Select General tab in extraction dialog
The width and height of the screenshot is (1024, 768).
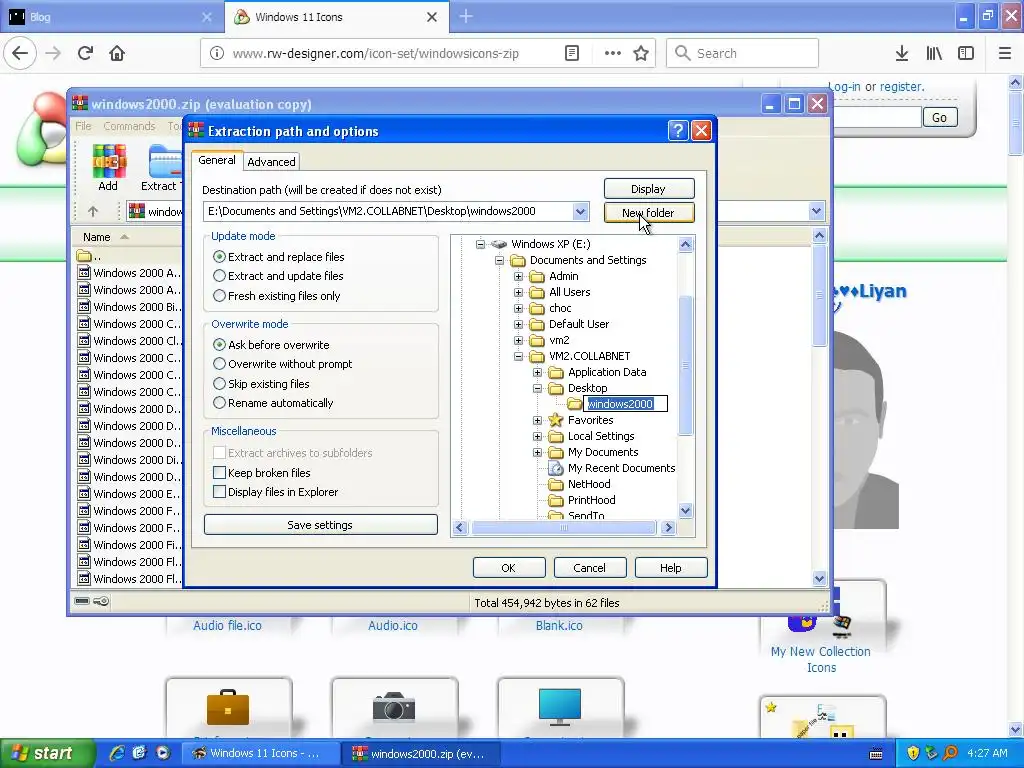217,160
